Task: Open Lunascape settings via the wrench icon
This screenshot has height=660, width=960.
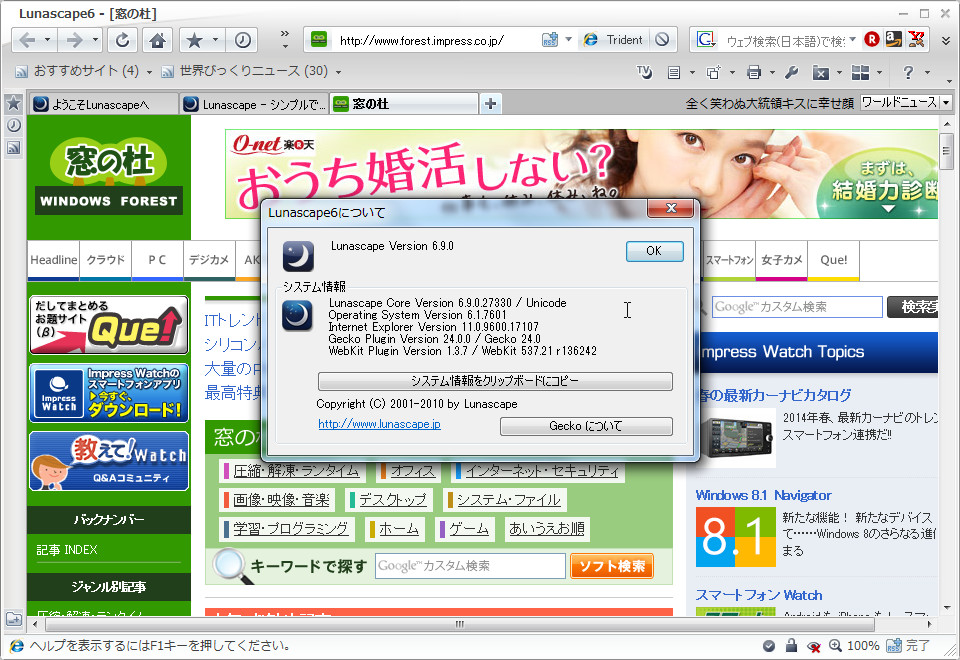Action: tap(793, 73)
